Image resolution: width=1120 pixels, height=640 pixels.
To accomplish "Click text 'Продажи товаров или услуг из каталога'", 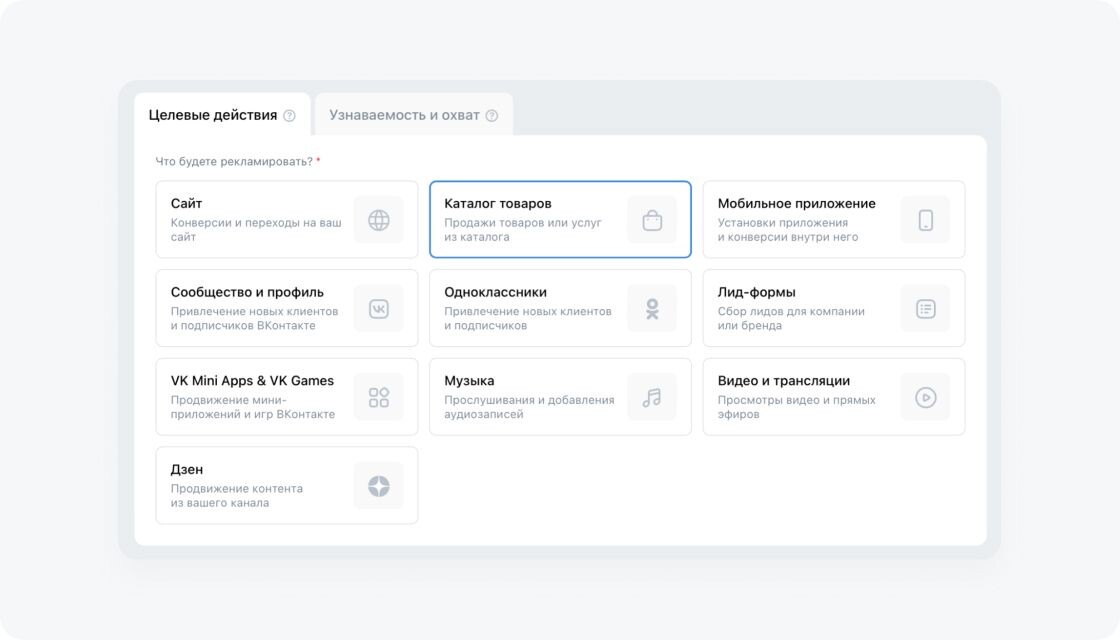I will point(523,229).
